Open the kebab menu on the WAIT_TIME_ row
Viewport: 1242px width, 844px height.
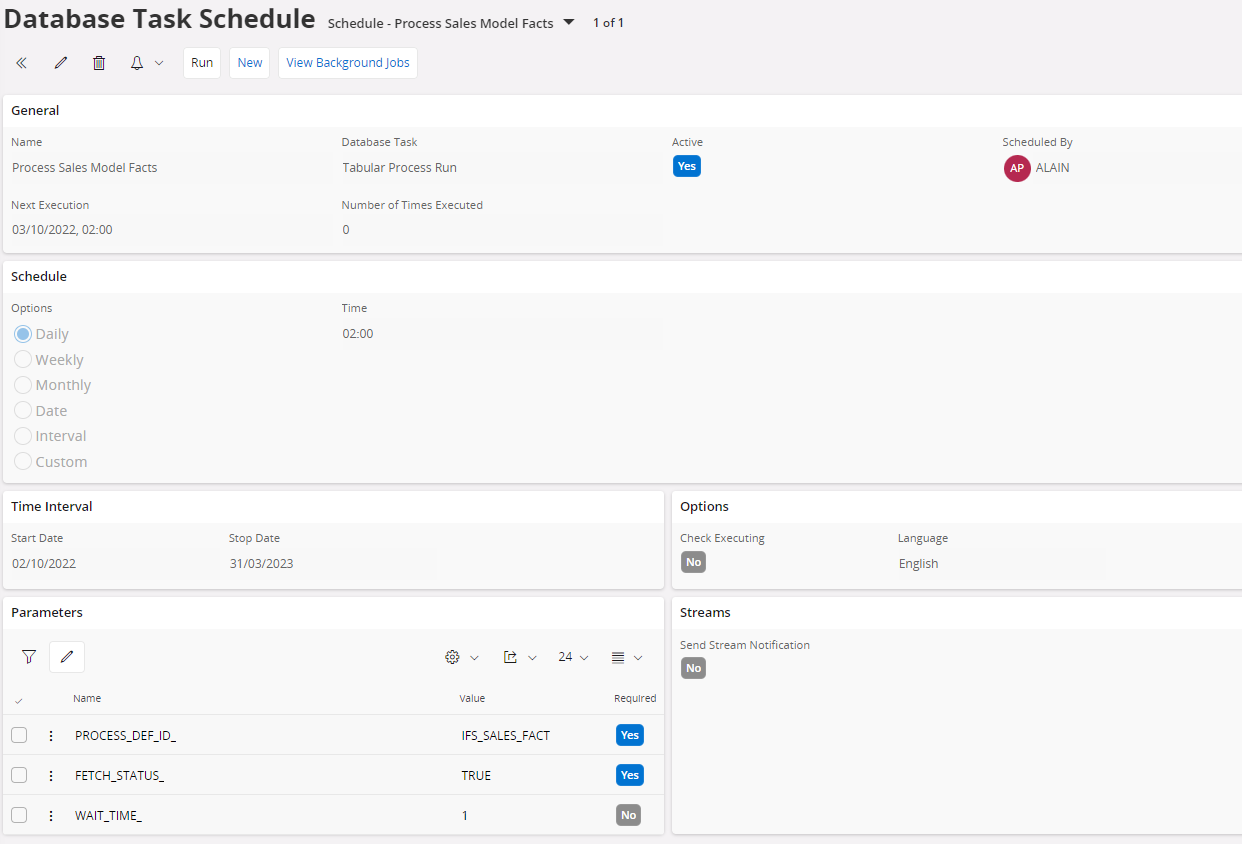tap(51, 815)
